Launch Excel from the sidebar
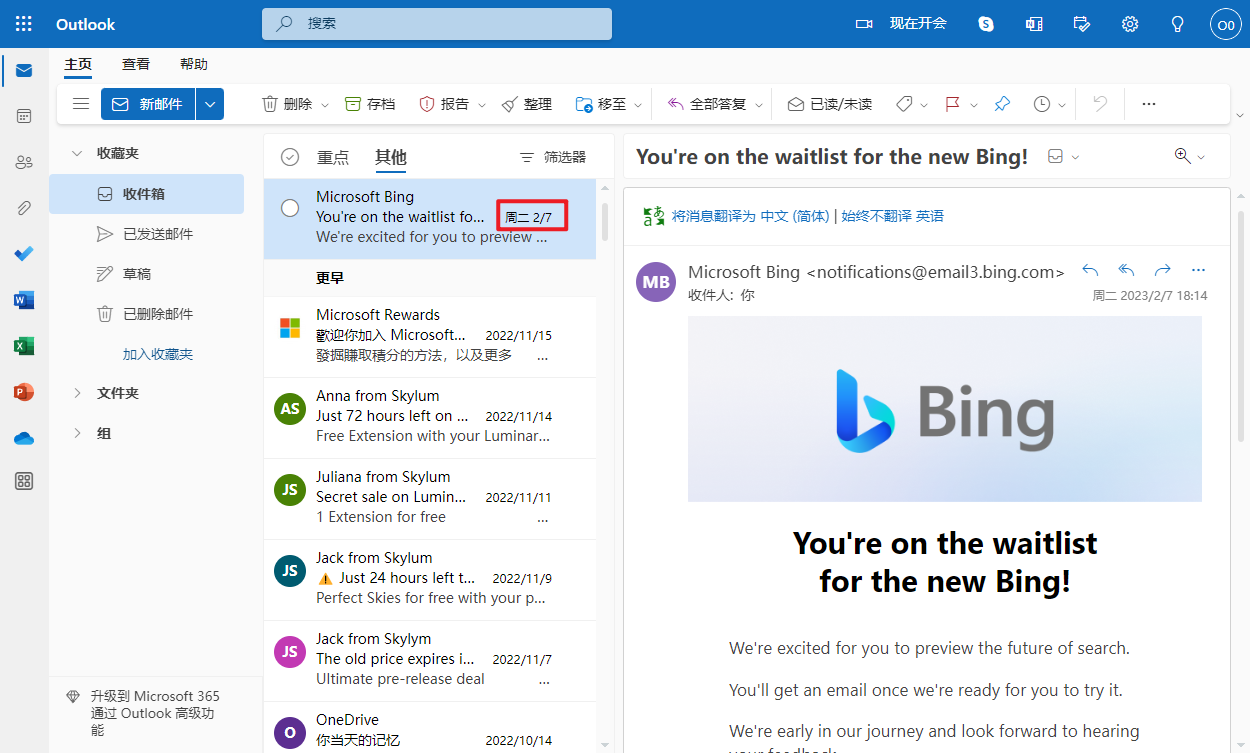 click(24, 346)
